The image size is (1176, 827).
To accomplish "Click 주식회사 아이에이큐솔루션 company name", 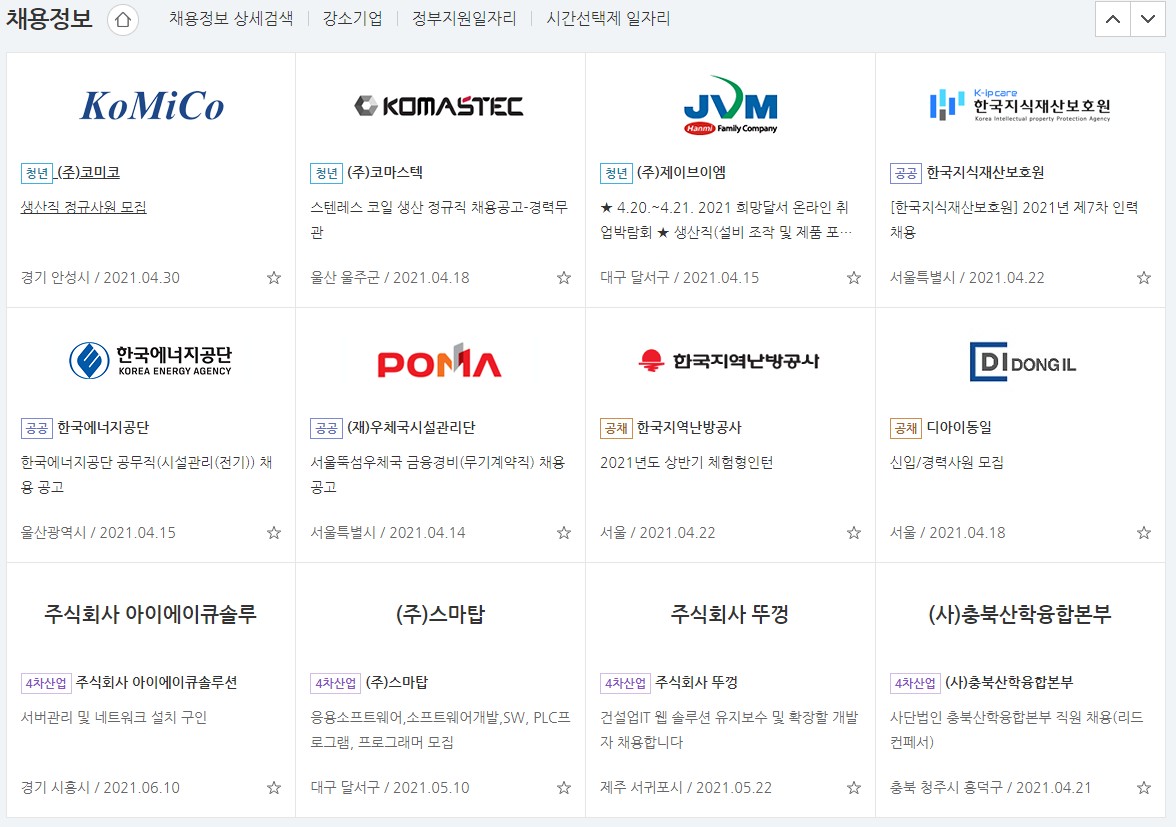I will (156, 682).
